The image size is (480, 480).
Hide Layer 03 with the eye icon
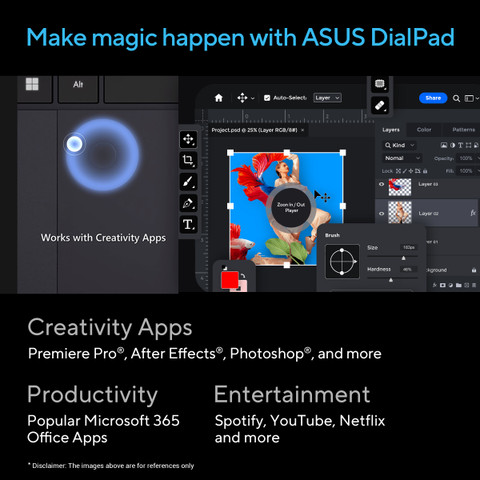coord(381,184)
